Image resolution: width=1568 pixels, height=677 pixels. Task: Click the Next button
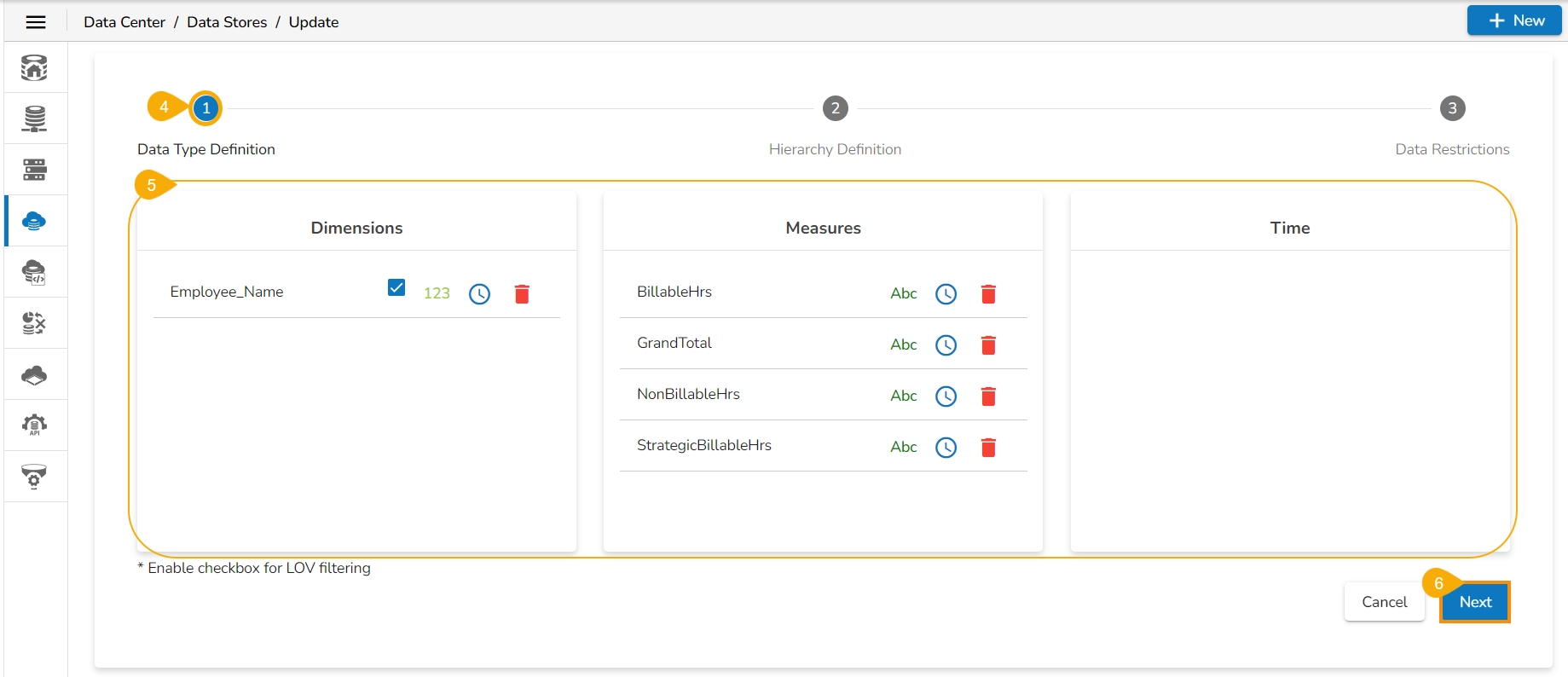(x=1474, y=602)
